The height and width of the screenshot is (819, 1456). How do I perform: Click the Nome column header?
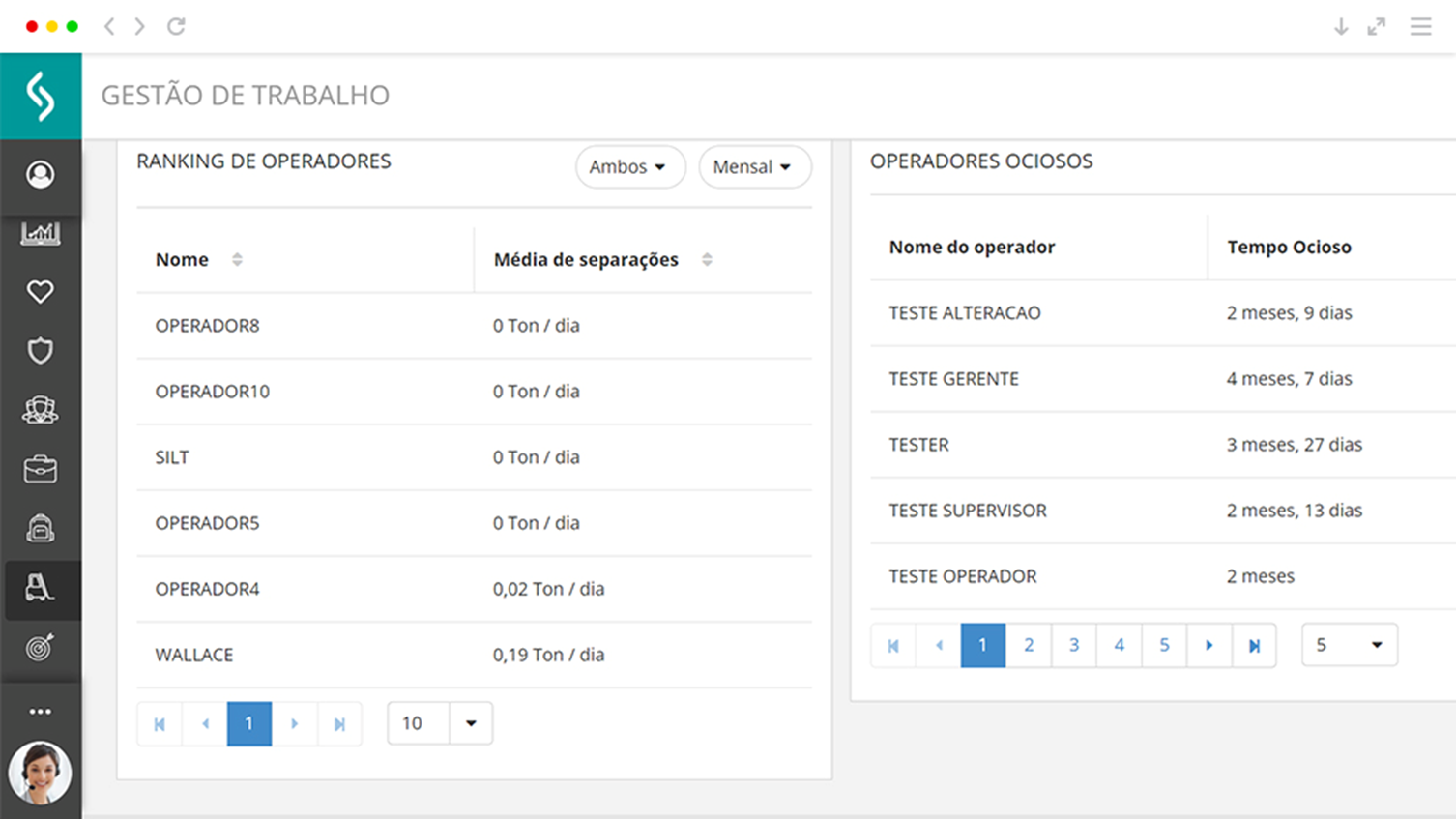(182, 259)
